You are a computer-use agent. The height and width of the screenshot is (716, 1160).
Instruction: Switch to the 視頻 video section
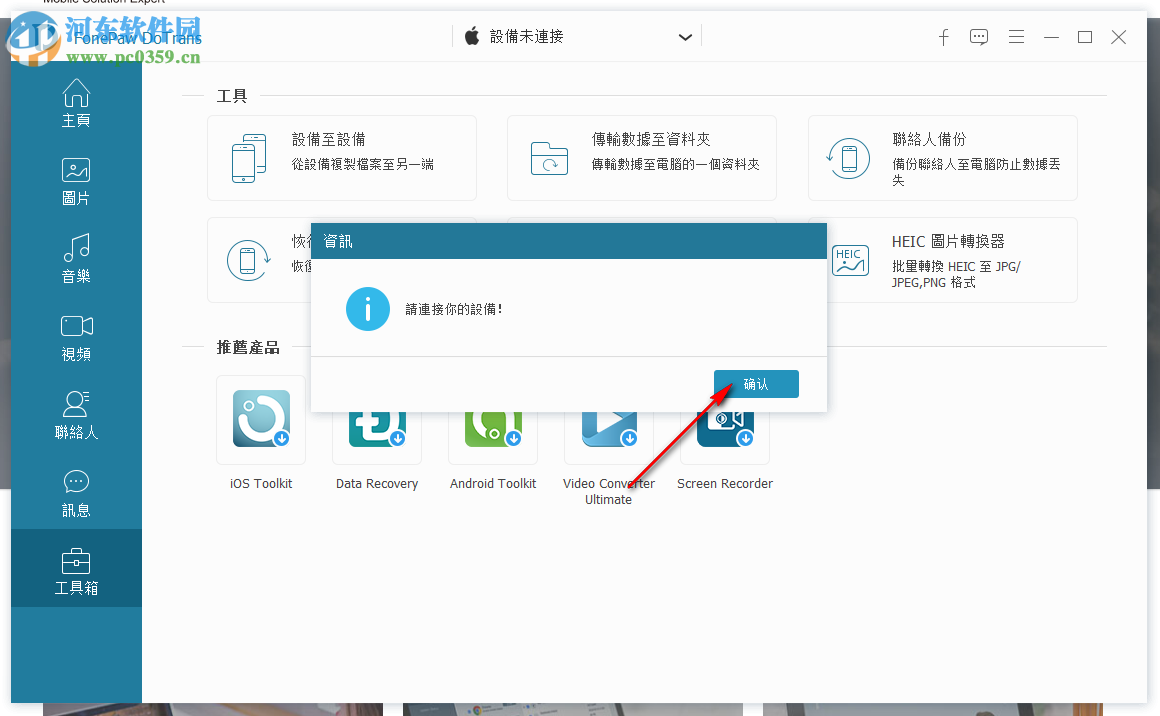point(76,337)
